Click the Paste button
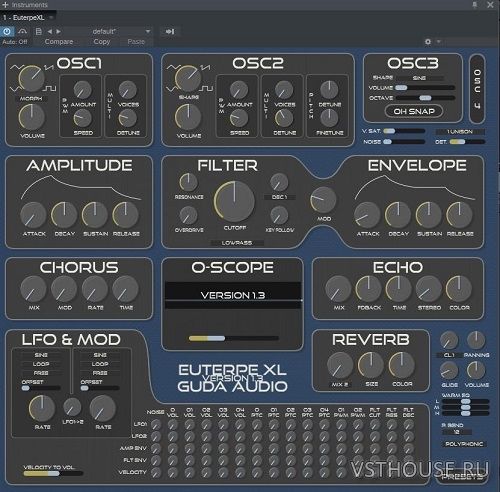 point(136,42)
